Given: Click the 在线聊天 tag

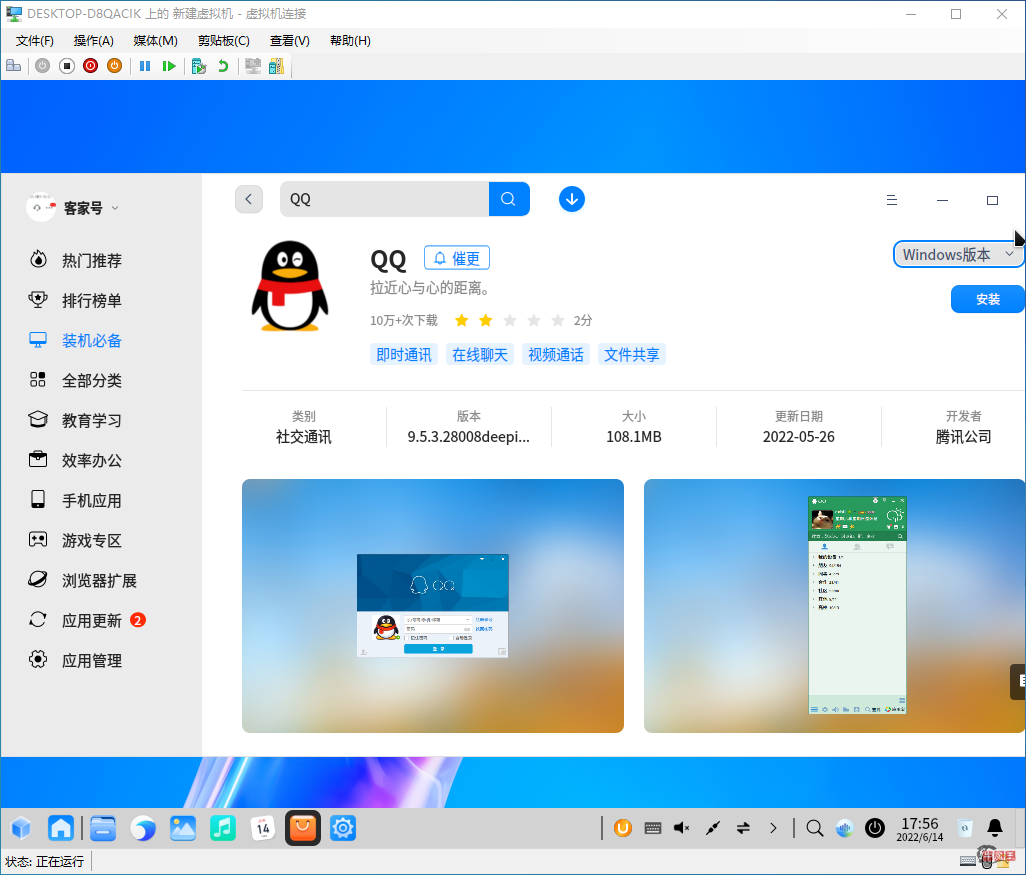Looking at the screenshot, I should (480, 355).
